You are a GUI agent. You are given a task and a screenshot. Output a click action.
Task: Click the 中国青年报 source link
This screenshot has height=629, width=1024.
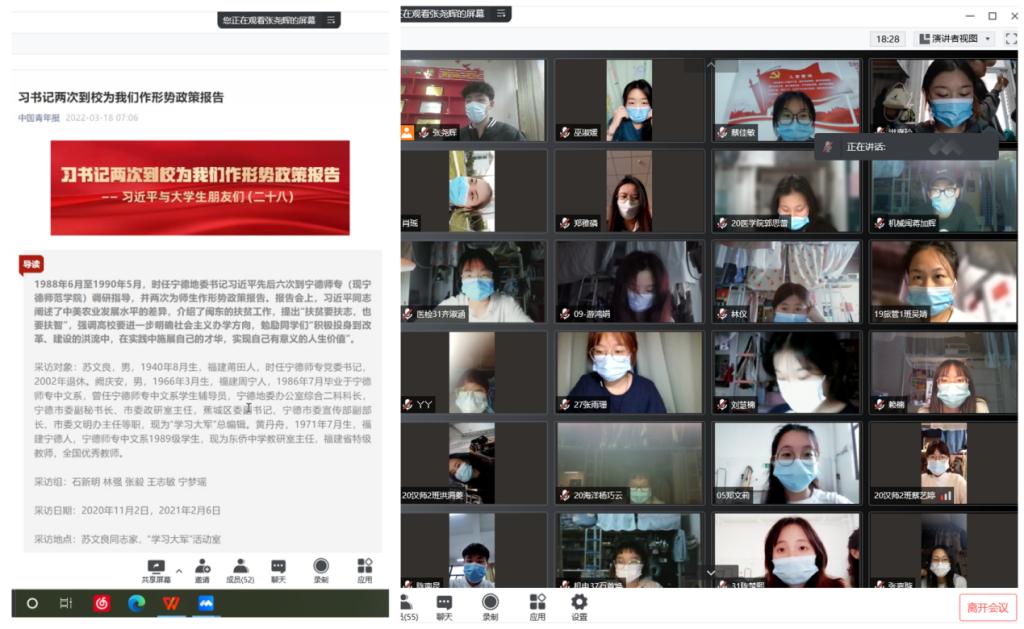39,118
